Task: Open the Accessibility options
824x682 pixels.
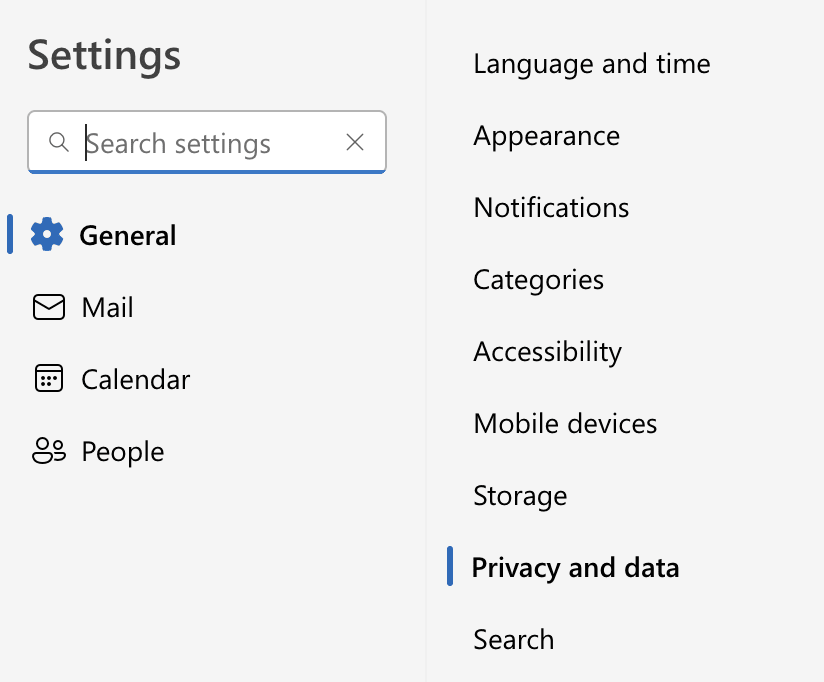Action: pos(548,352)
